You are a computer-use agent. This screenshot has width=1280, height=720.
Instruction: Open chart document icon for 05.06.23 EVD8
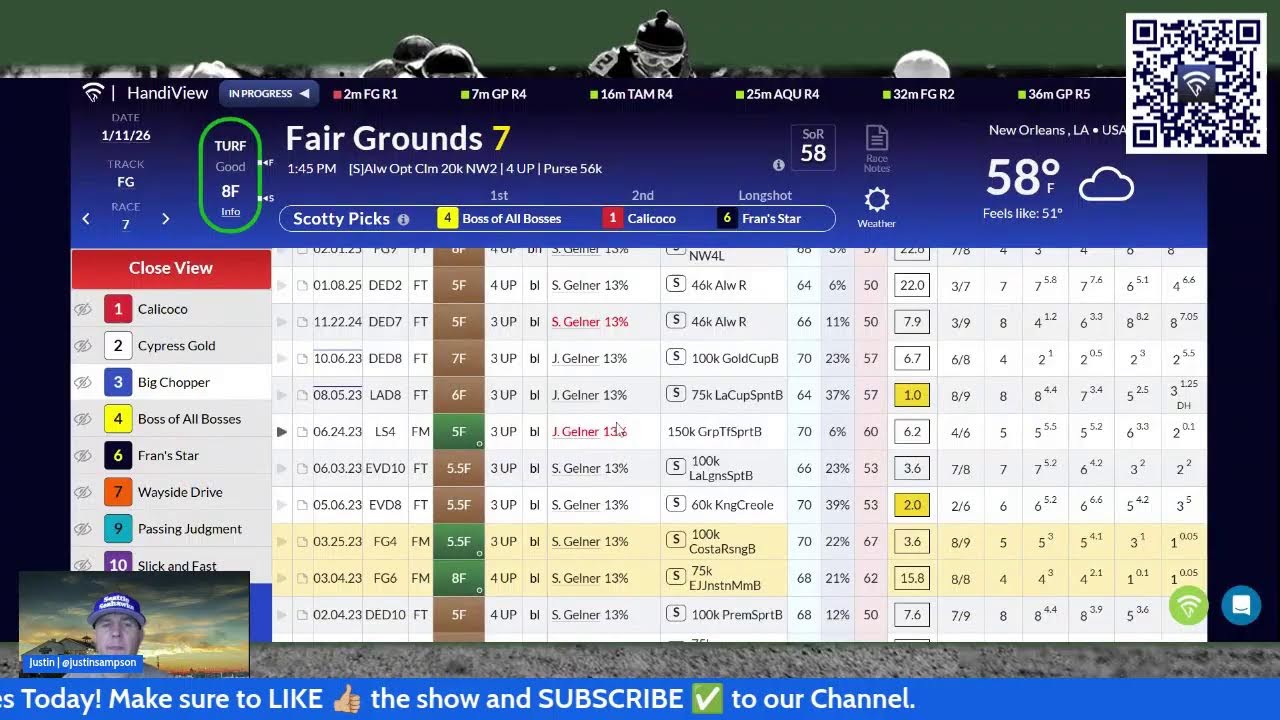pos(302,505)
